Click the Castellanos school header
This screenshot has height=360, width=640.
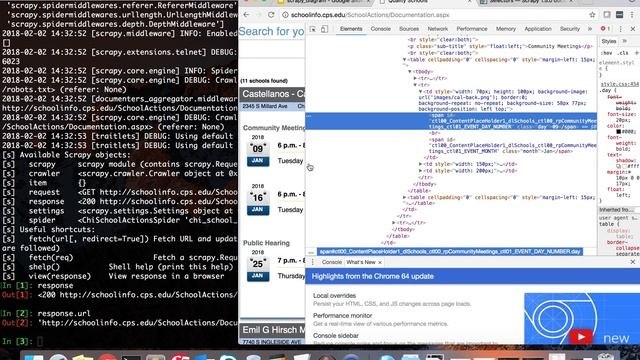tap(272, 94)
